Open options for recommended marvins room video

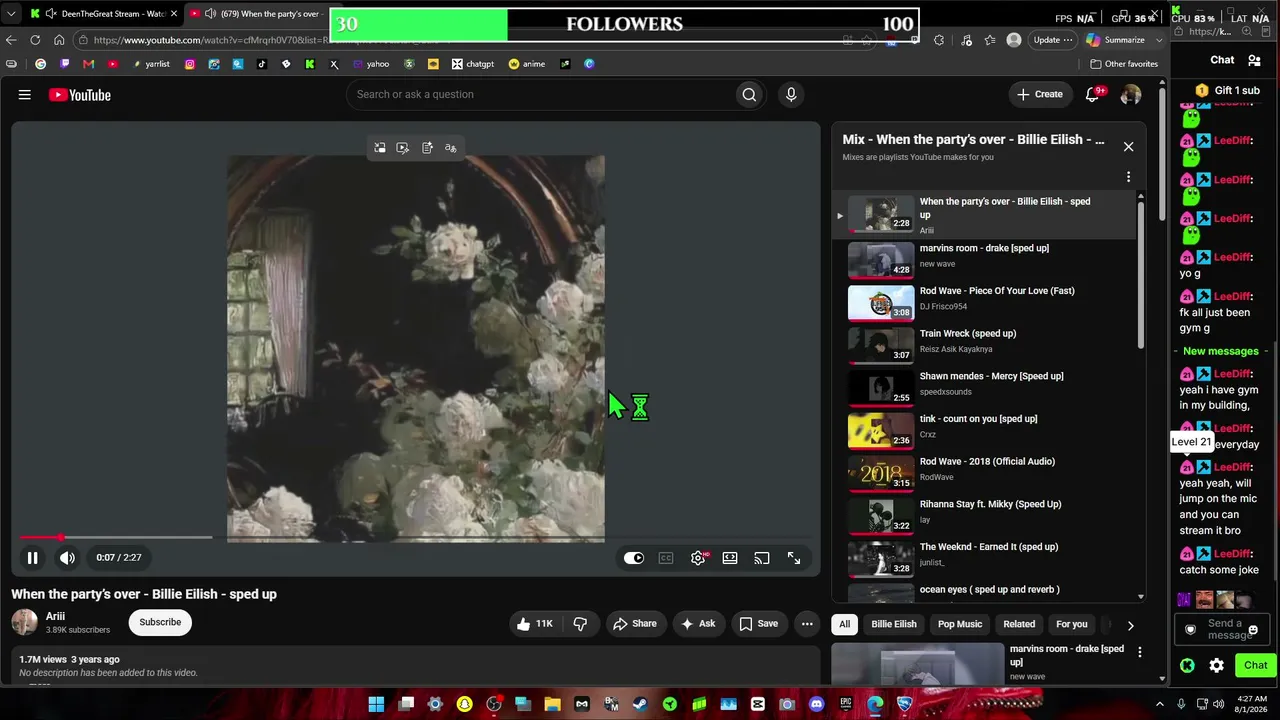(x=1139, y=653)
